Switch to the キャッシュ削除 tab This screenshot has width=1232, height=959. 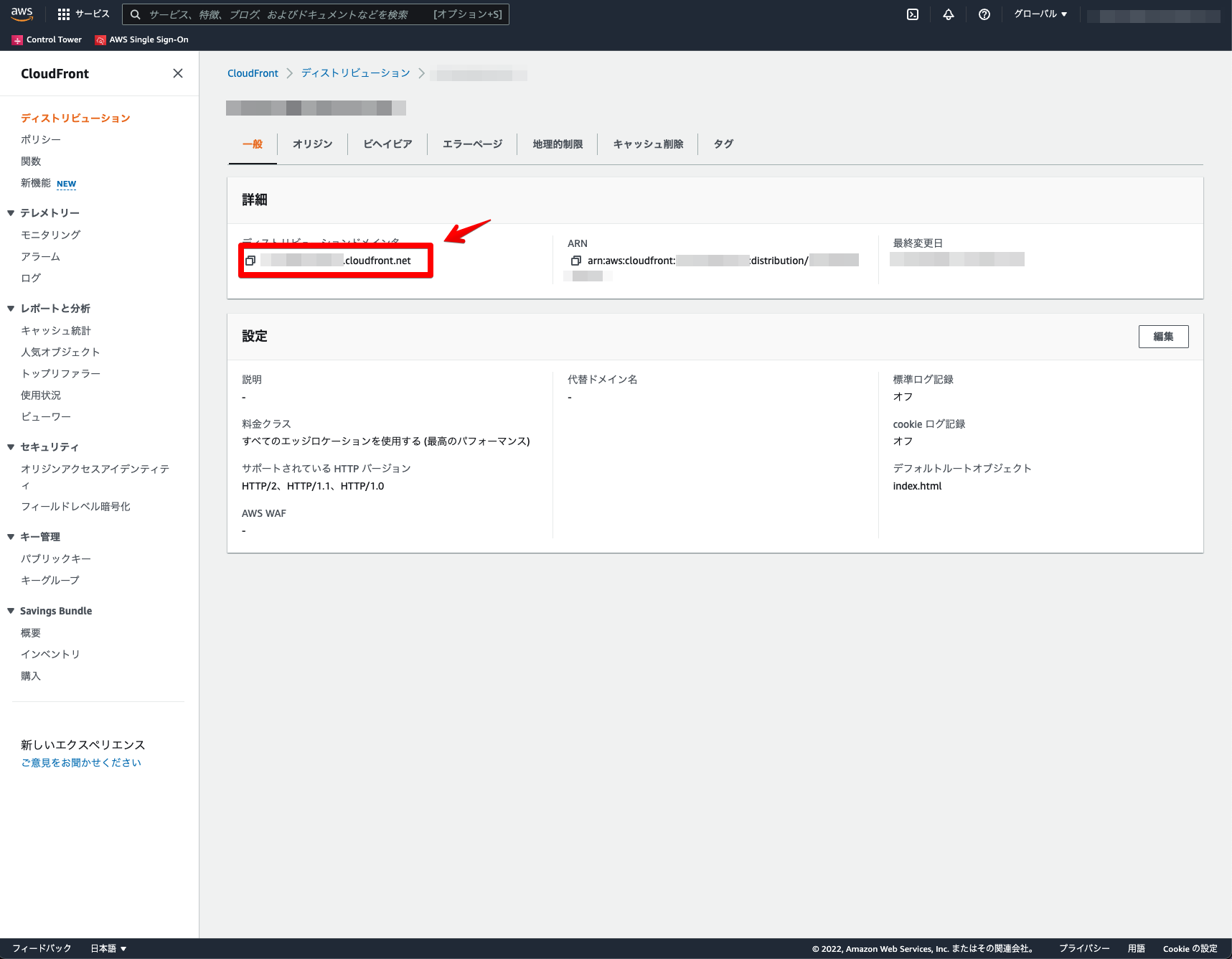click(648, 144)
